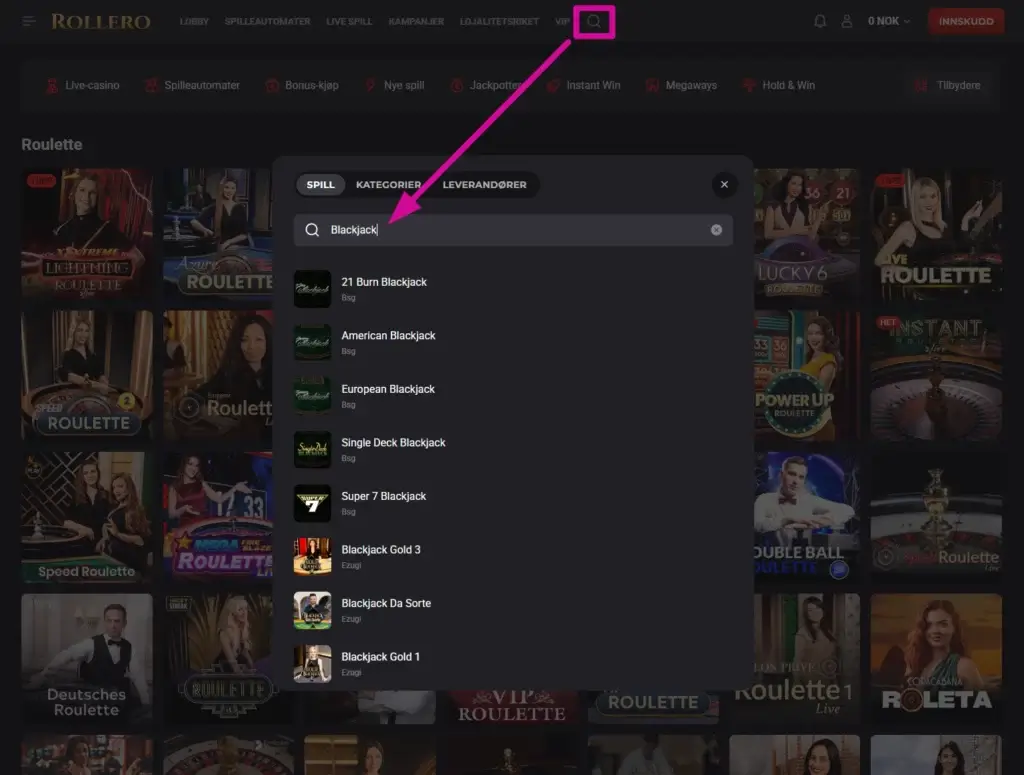The image size is (1024, 775).
Task: Expand the 0 NOK balance dropdown
Action: coord(888,22)
